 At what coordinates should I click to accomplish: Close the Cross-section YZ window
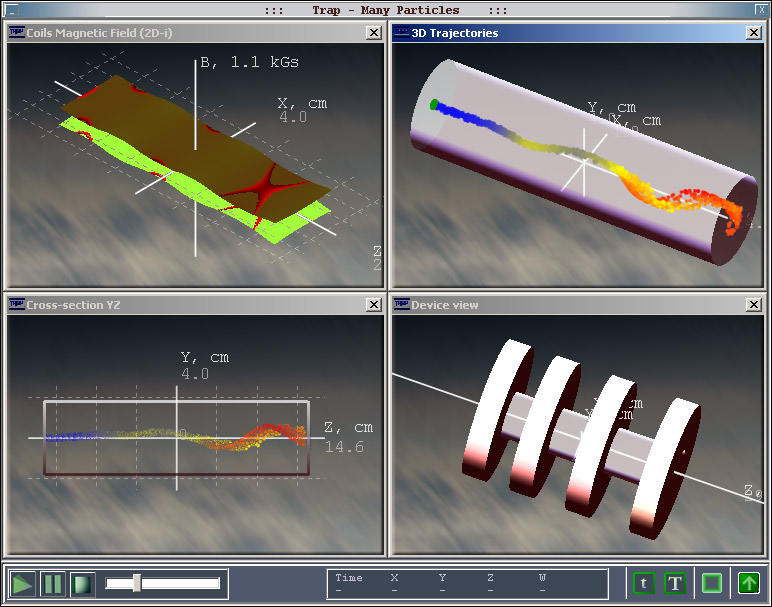[x=373, y=304]
